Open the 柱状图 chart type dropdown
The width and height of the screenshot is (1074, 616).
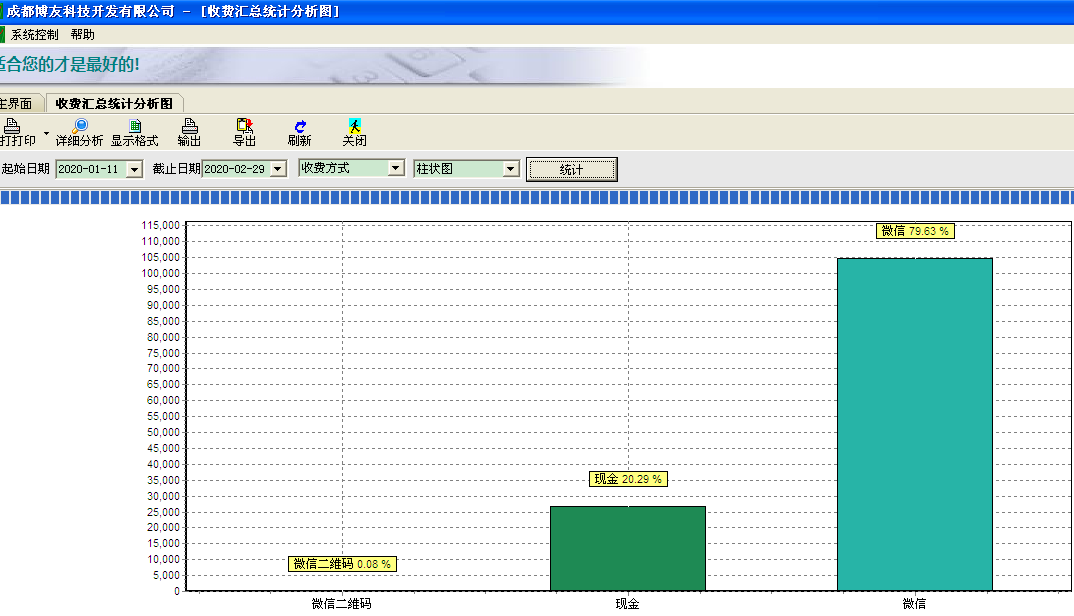[511, 169]
